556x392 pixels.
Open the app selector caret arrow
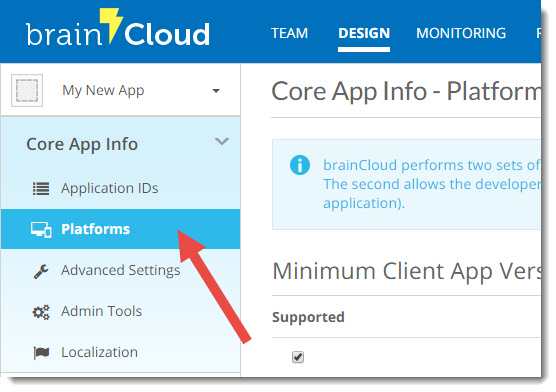click(x=216, y=91)
